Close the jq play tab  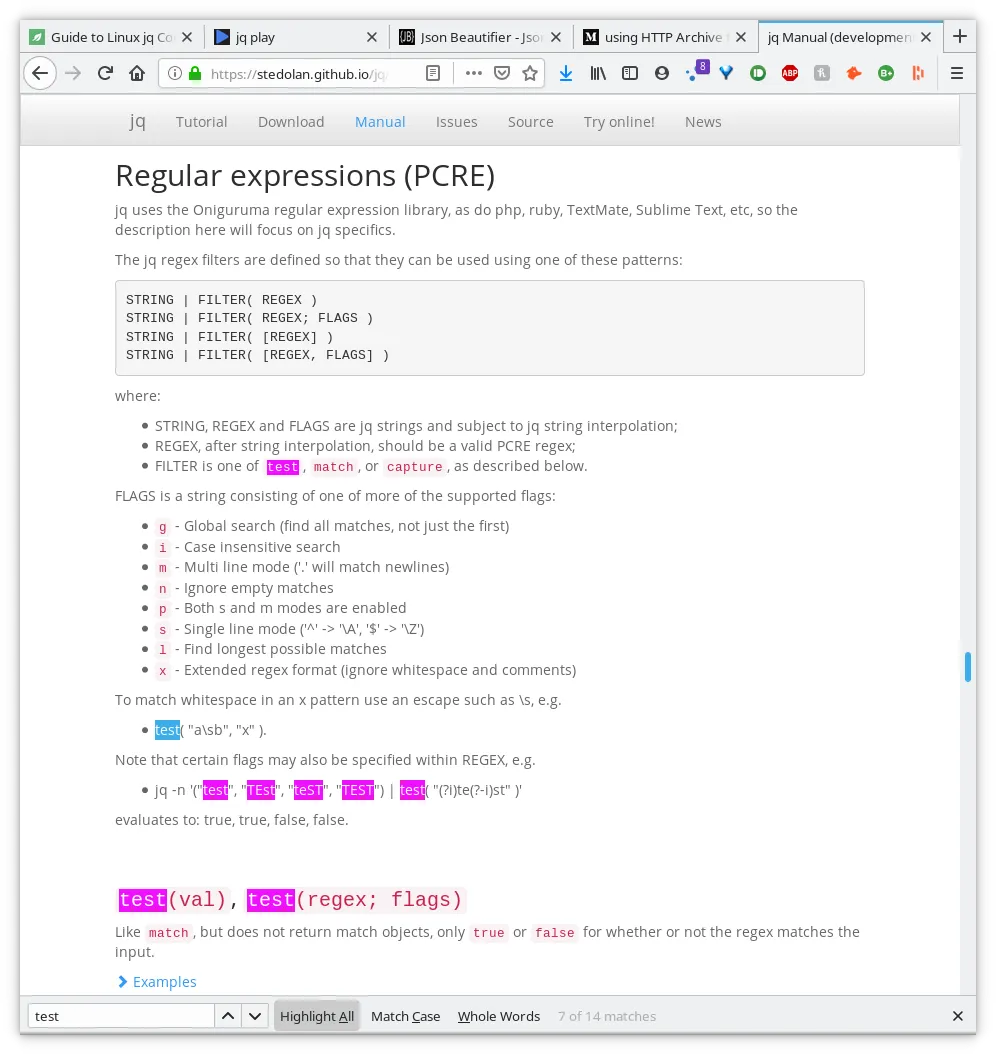pyautogui.click(x=371, y=38)
